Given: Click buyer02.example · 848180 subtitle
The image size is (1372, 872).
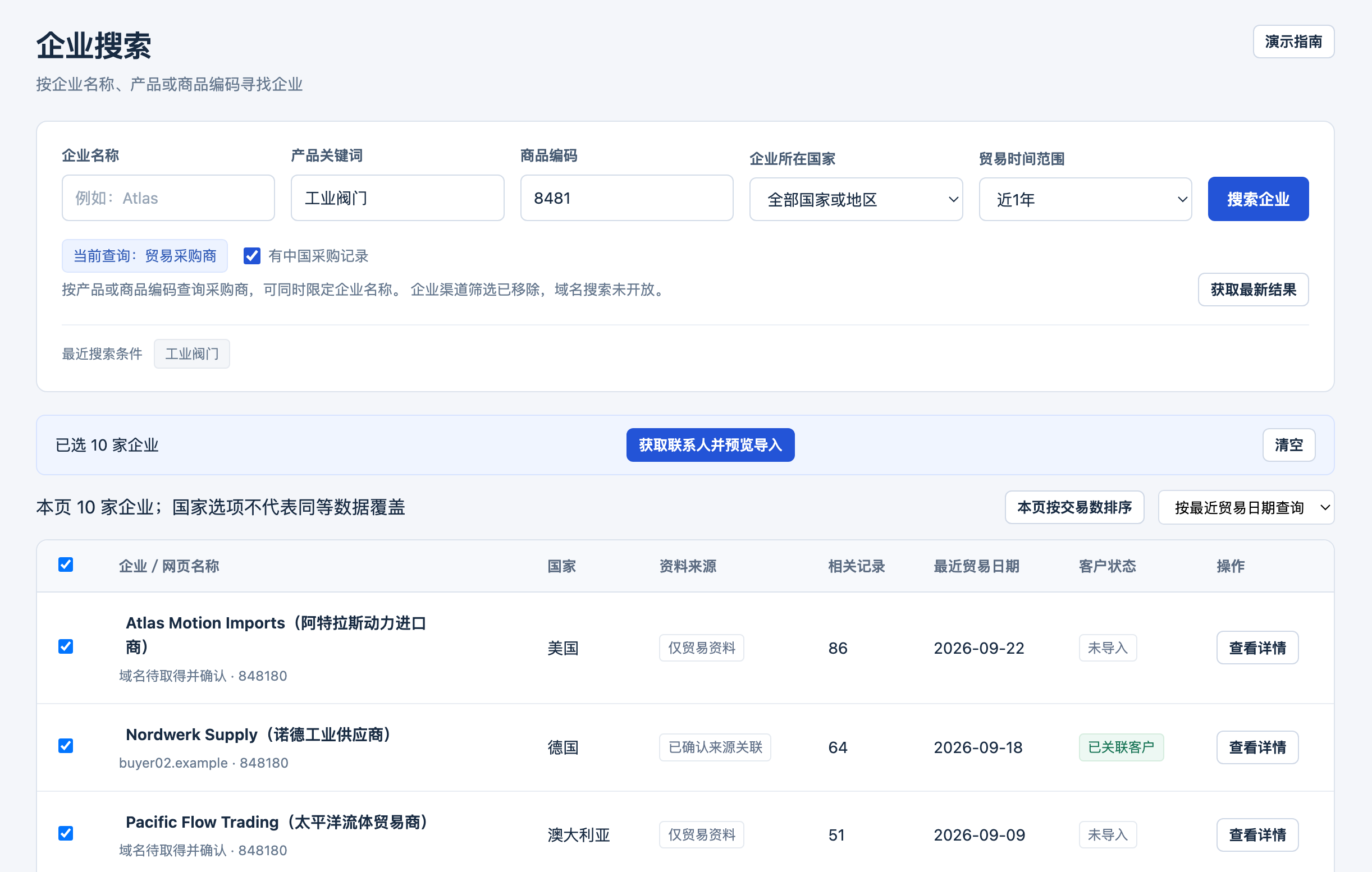Looking at the screenshot, I should point(203,763).
